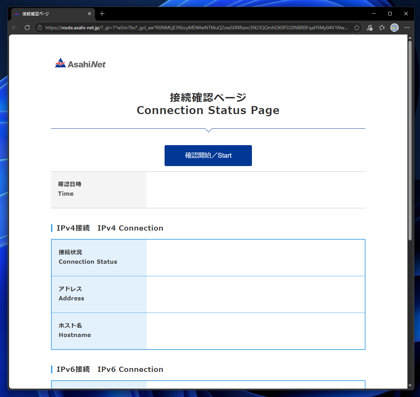Viewport: 420px width, 397px height.
Task: Open browser extensions icon
Action: (x=370, y=28)
